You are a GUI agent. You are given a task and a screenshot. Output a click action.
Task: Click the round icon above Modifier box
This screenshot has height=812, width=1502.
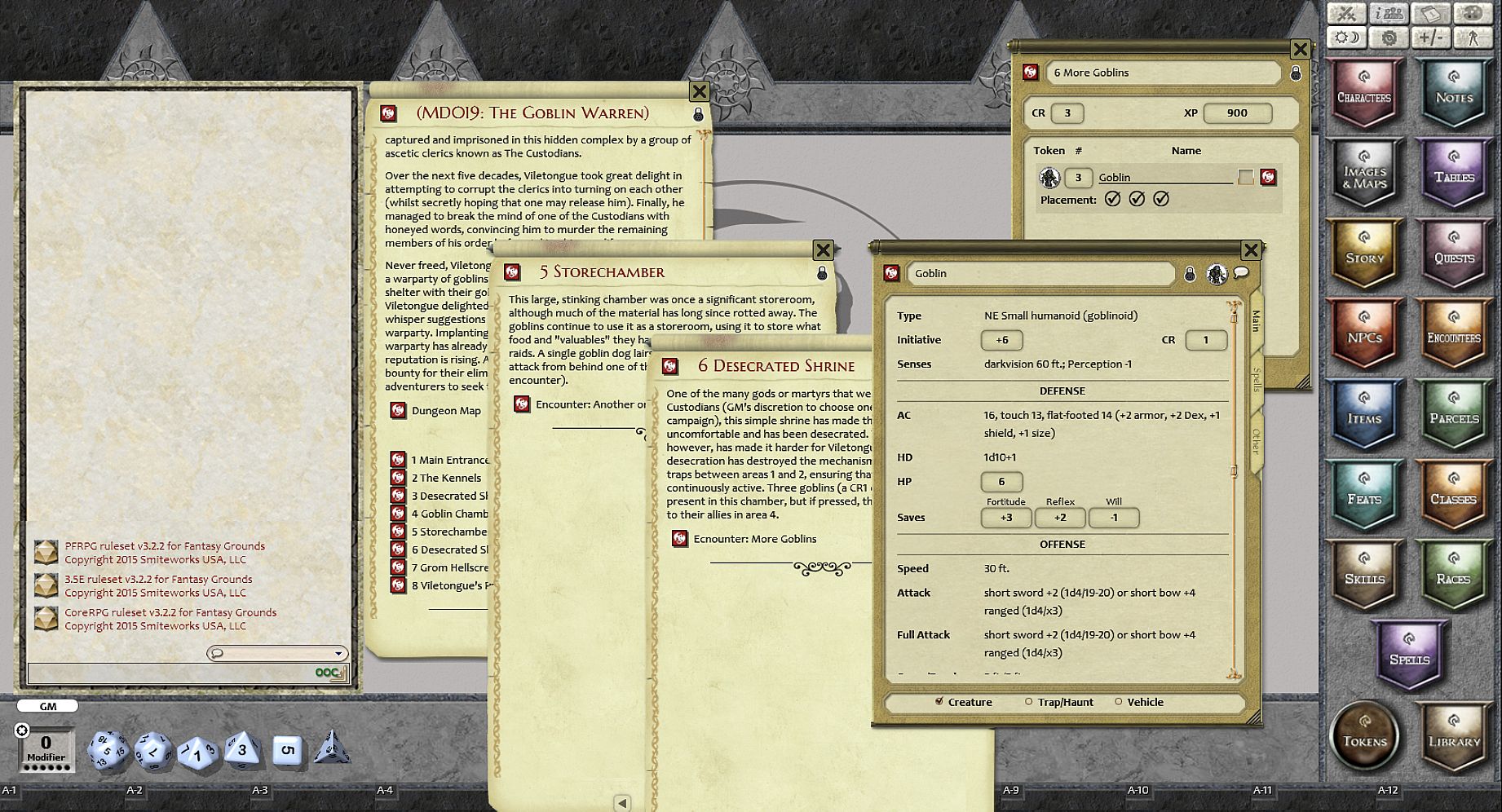(x=22, y=730)
